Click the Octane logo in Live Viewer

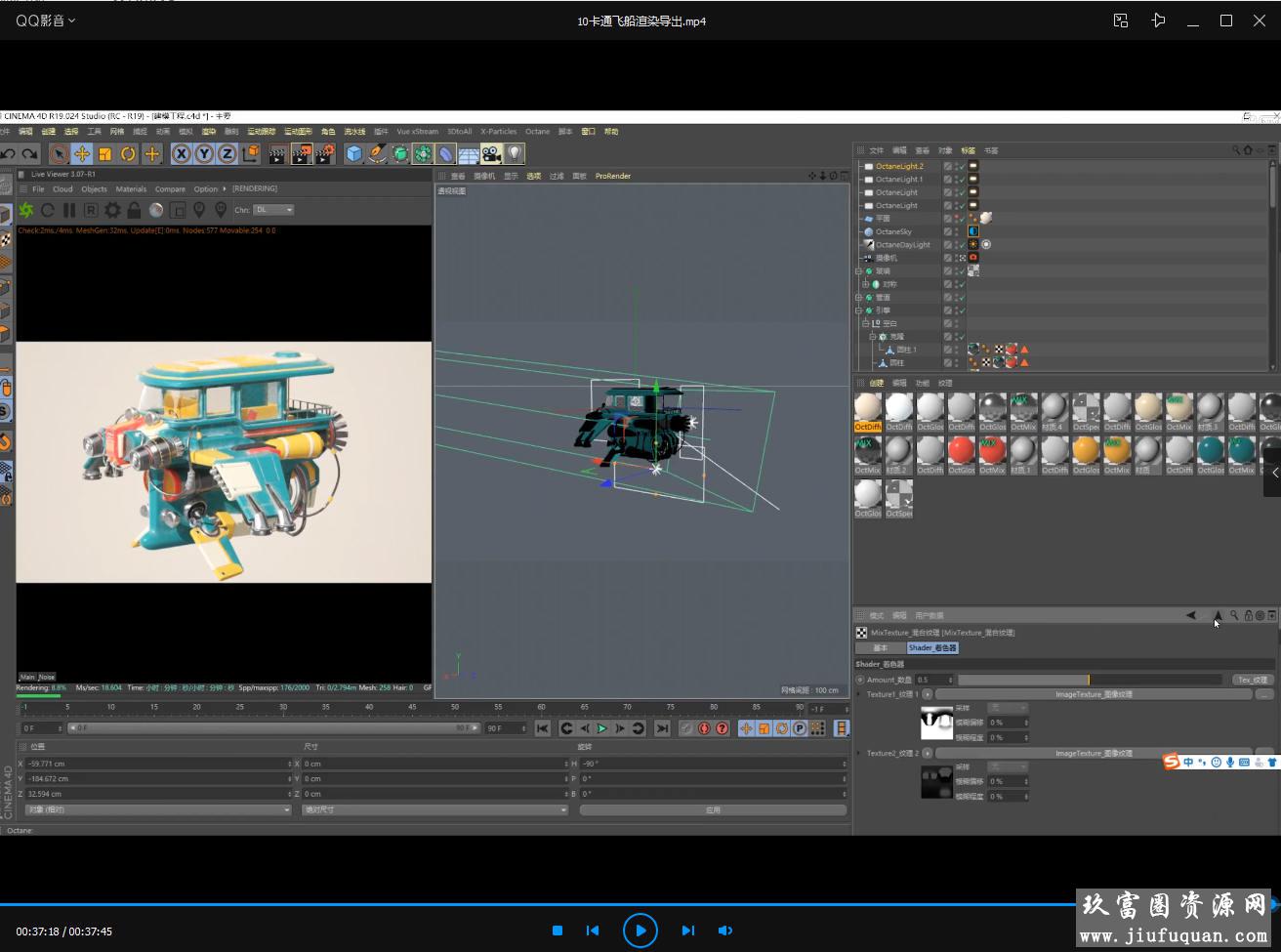26,210
